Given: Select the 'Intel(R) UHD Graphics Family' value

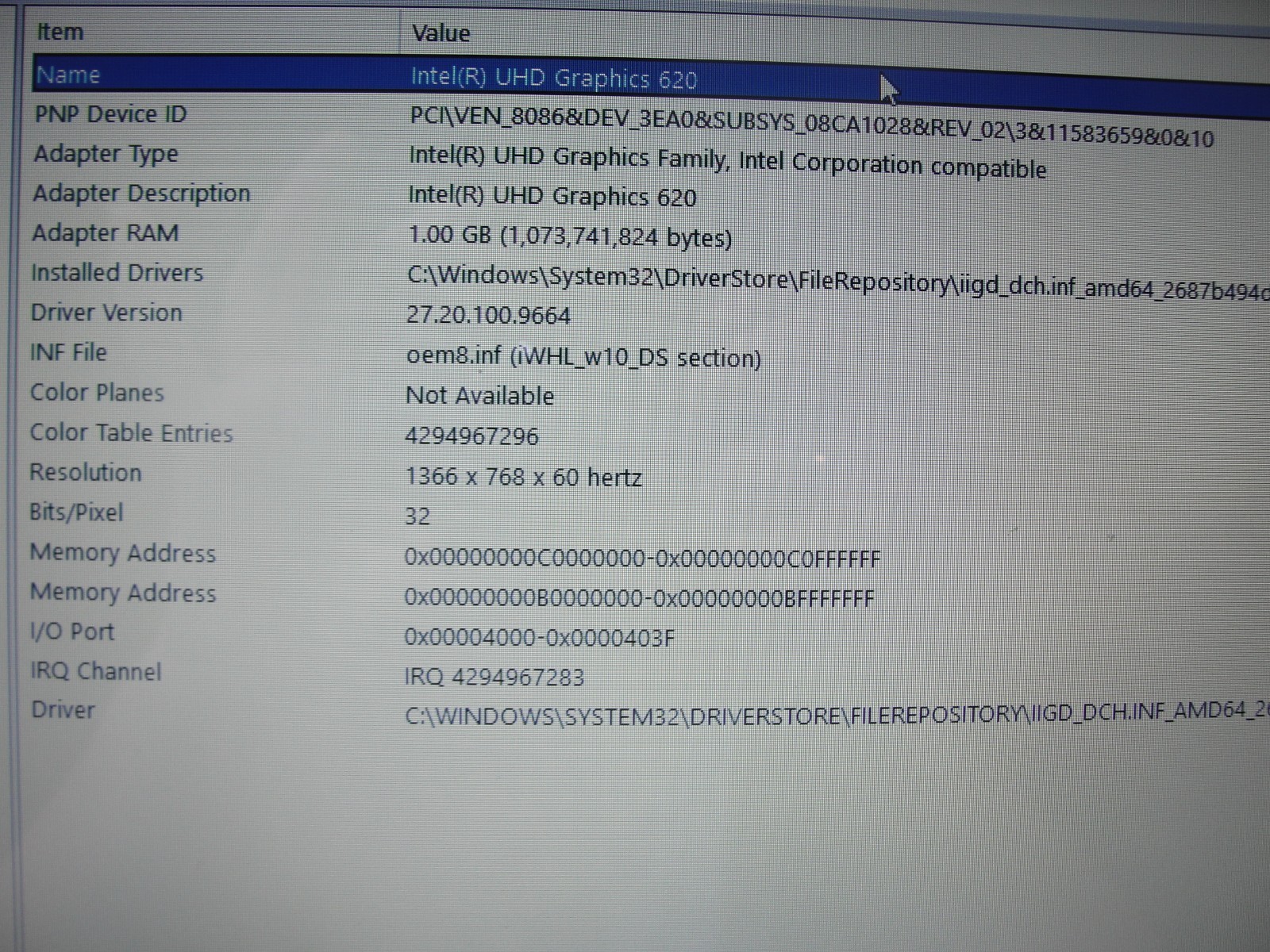Looking at the screenshot, I should (x=727, y=161).
